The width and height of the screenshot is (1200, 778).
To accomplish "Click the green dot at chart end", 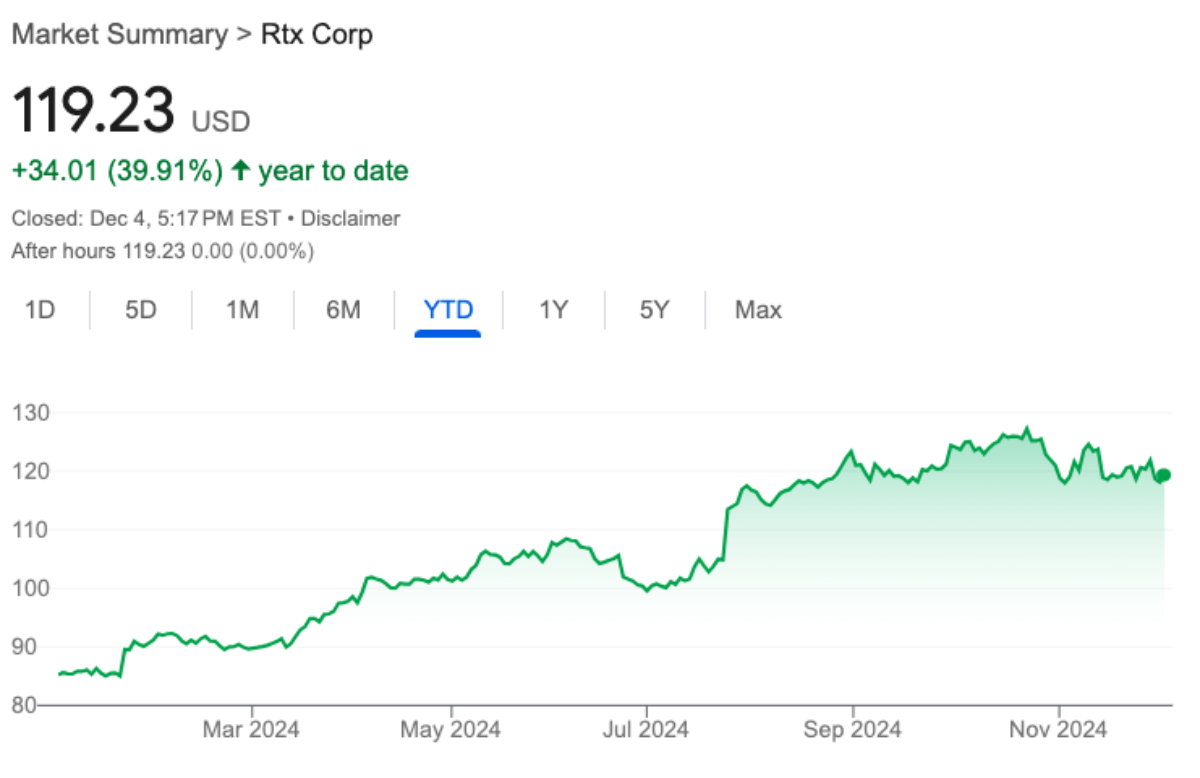I will pyautogui.click(x=1163, y=475).
